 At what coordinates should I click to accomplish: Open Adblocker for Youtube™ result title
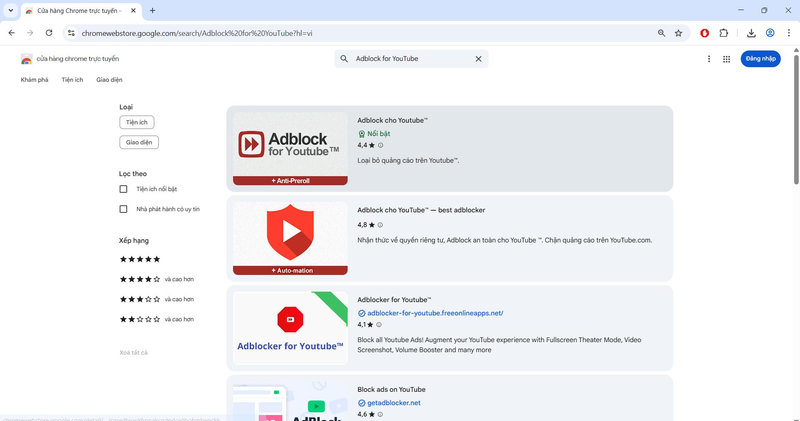coord(394,300)
